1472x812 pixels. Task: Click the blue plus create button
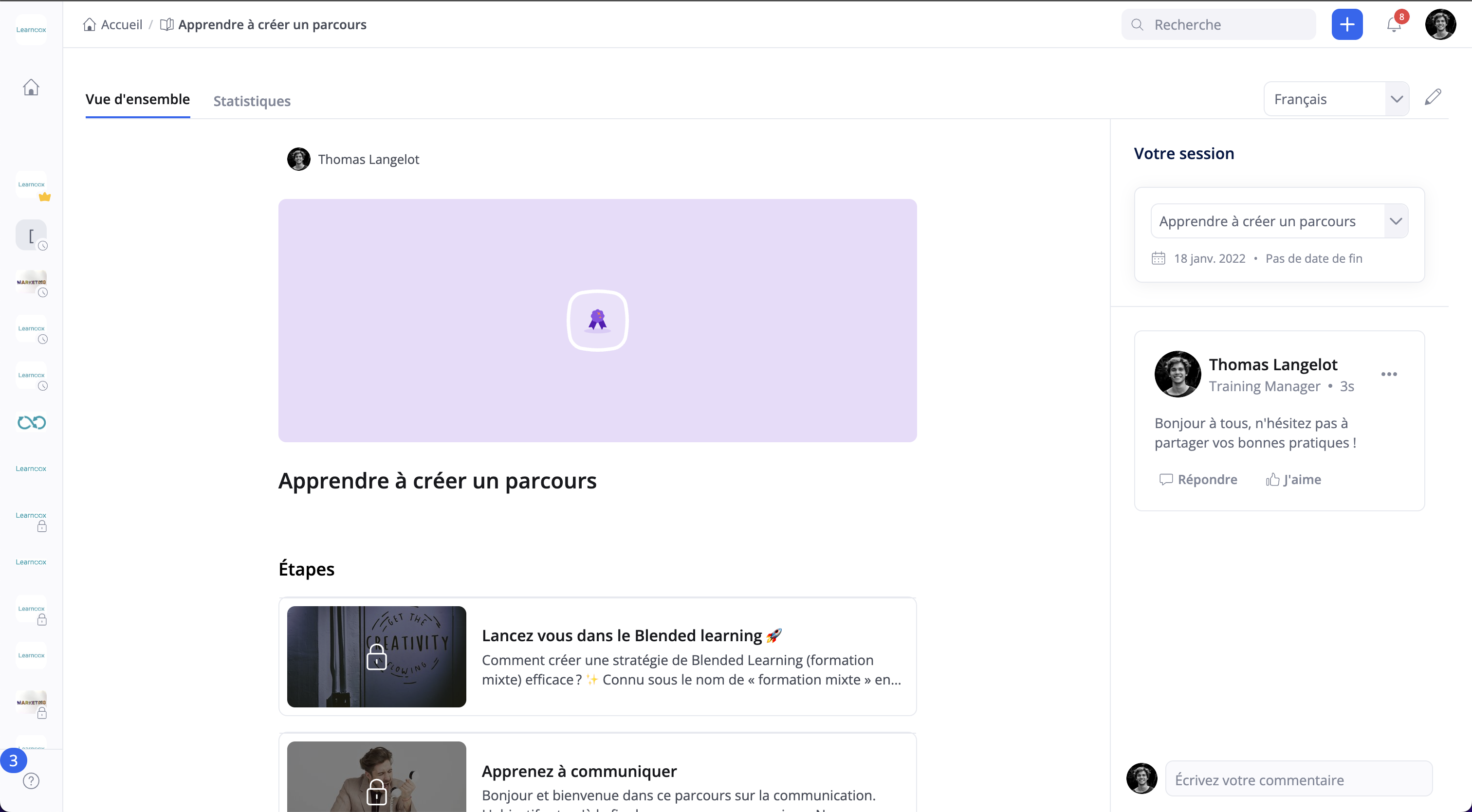tap(1347, 24)
